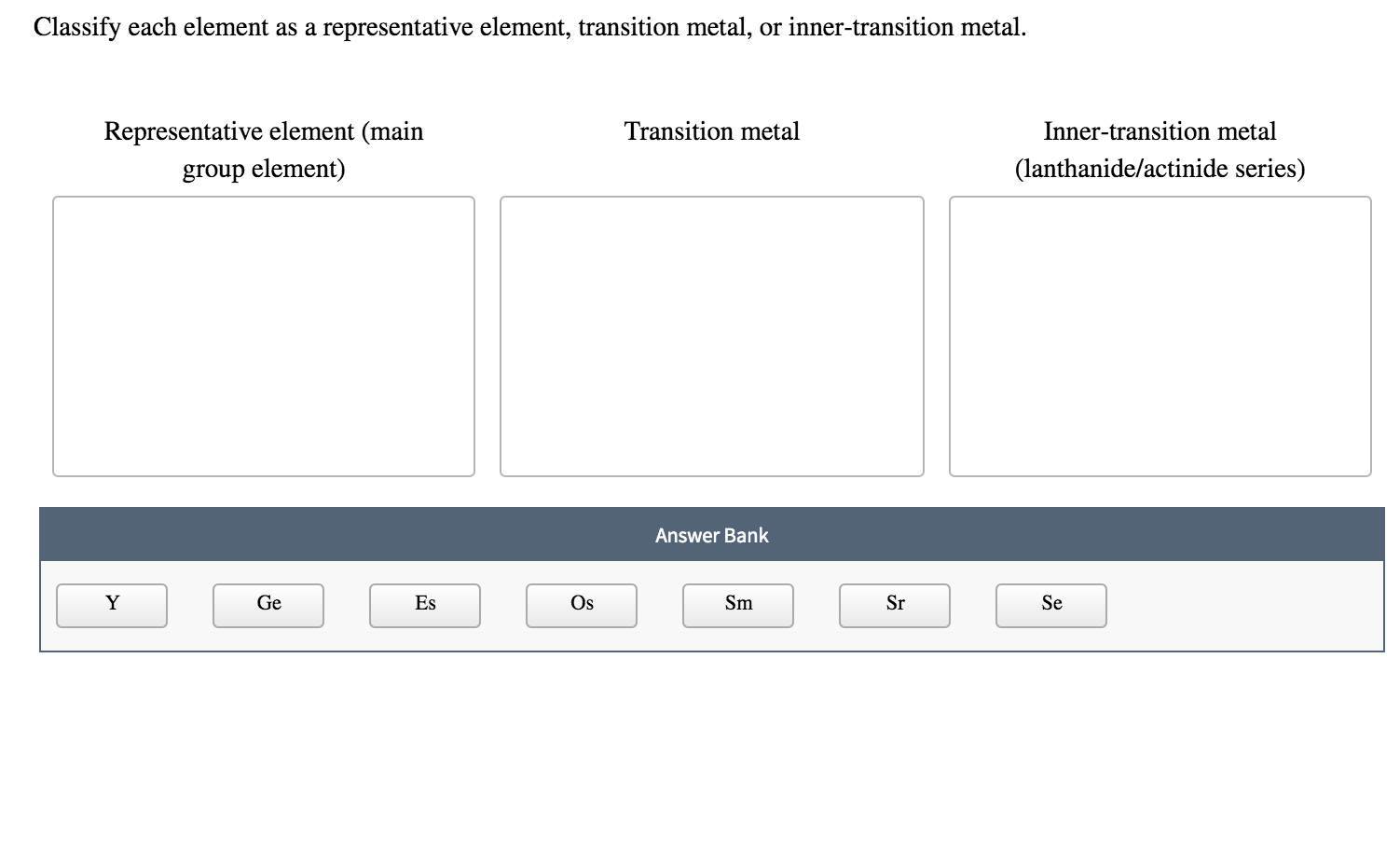The height and width of the screenshot is (850, 1400).
Task: Click the Transition metal drop box
Action: pos(711,336)
